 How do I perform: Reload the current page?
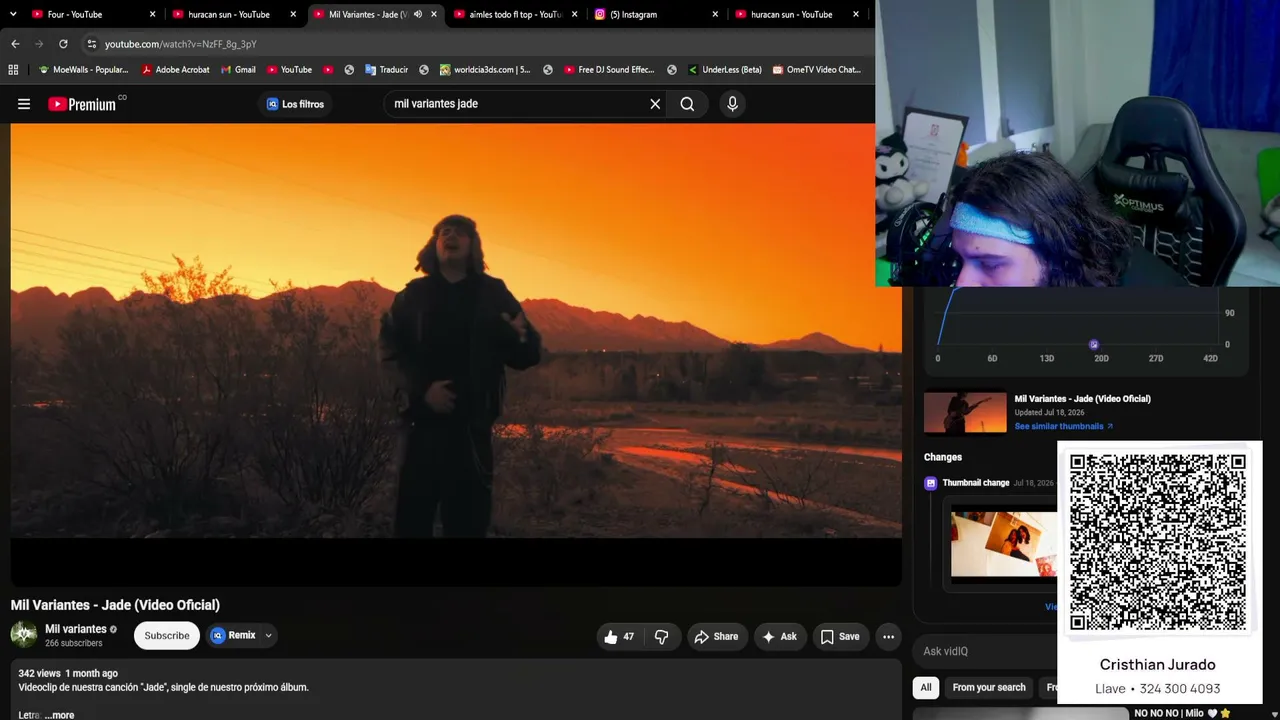tap(63, 44)
